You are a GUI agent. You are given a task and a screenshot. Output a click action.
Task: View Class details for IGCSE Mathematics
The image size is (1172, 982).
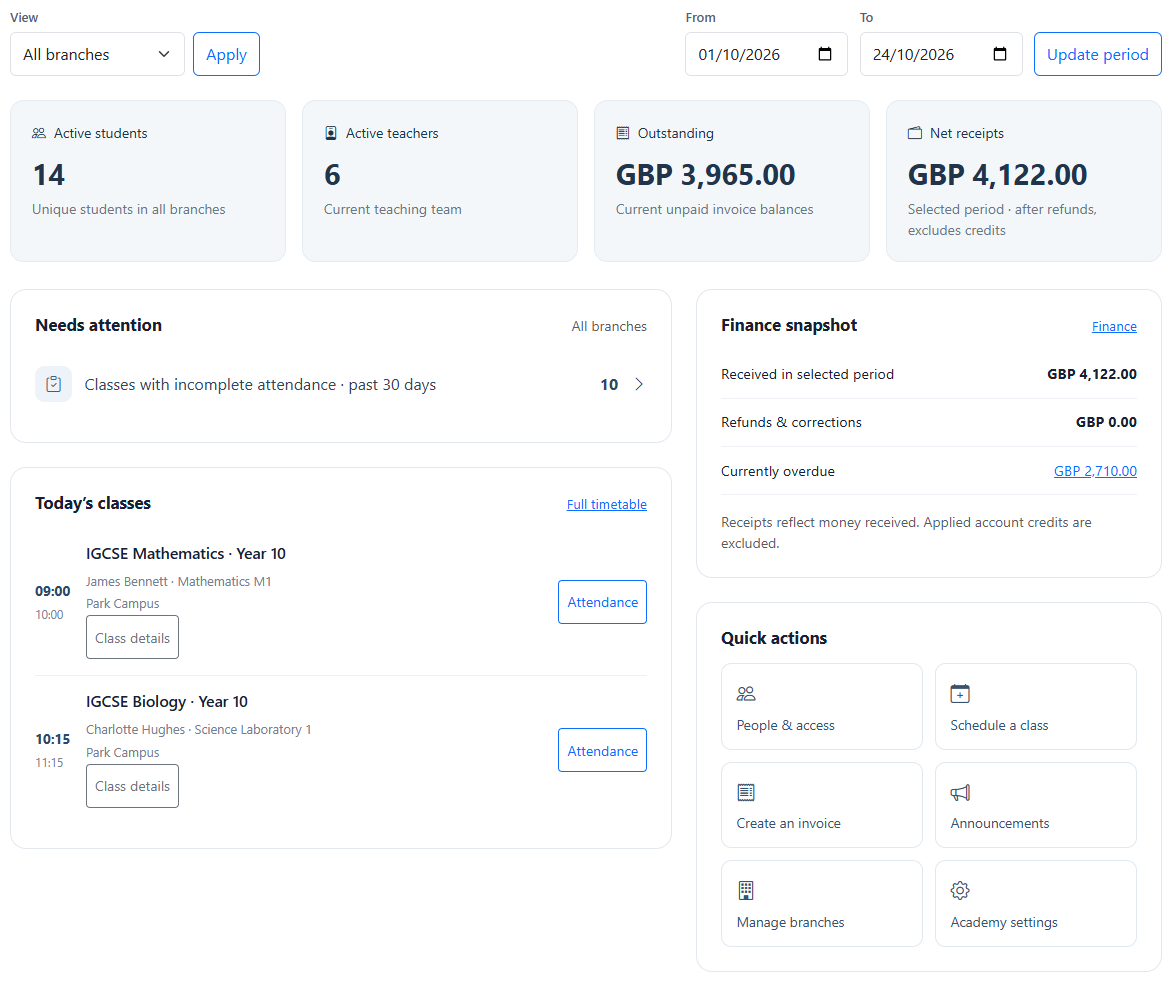click(x=132, y=637)
